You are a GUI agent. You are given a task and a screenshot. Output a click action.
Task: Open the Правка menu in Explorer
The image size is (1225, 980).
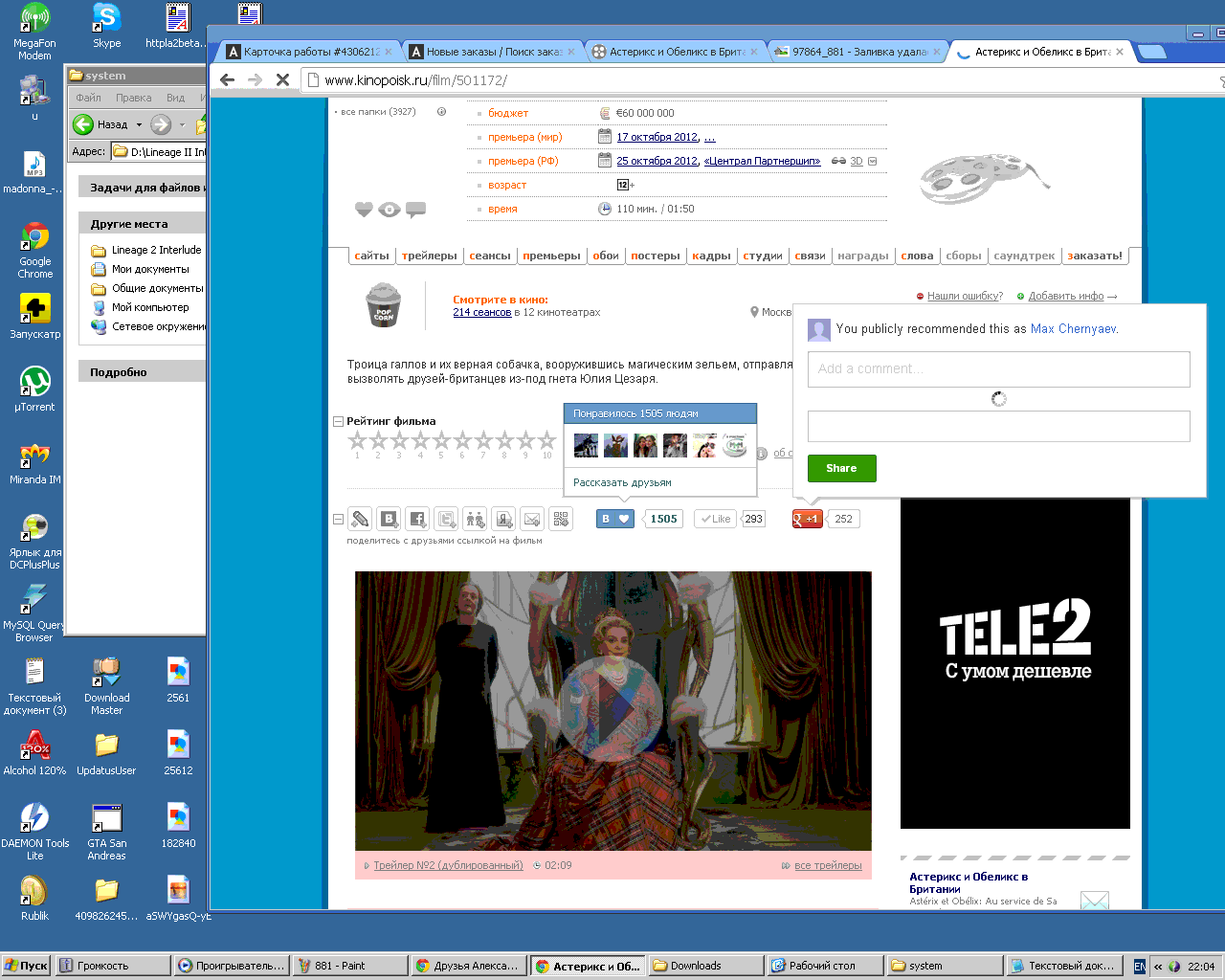coord(134,98)
